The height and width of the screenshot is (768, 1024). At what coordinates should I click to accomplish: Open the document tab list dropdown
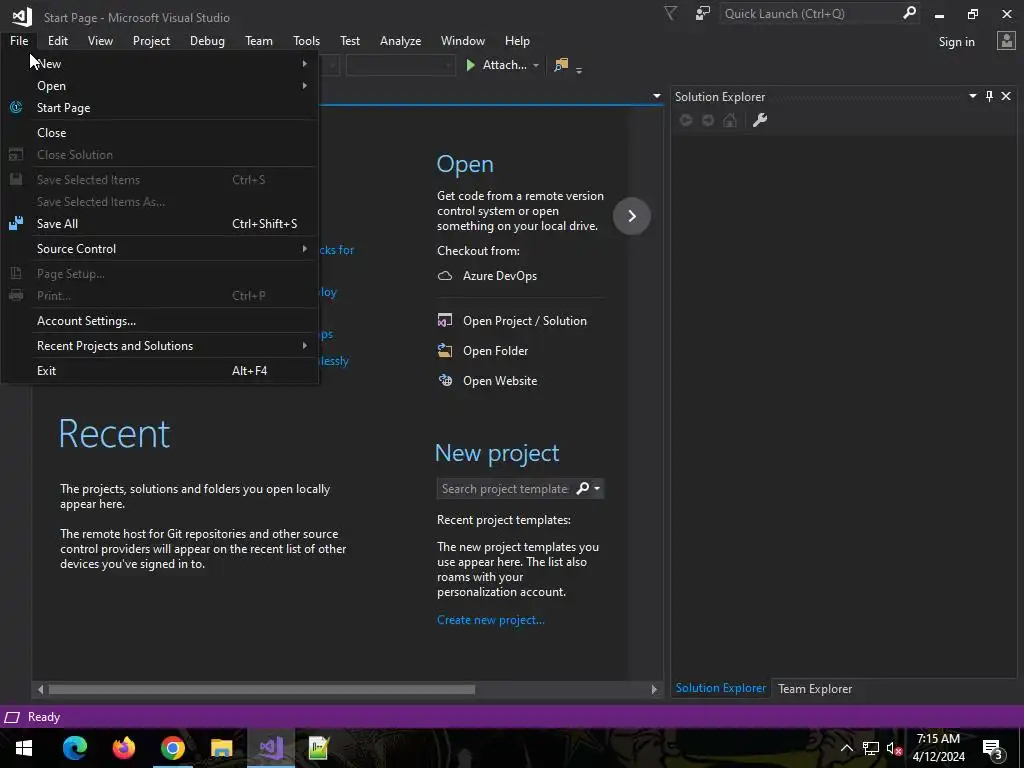(656, 97)
